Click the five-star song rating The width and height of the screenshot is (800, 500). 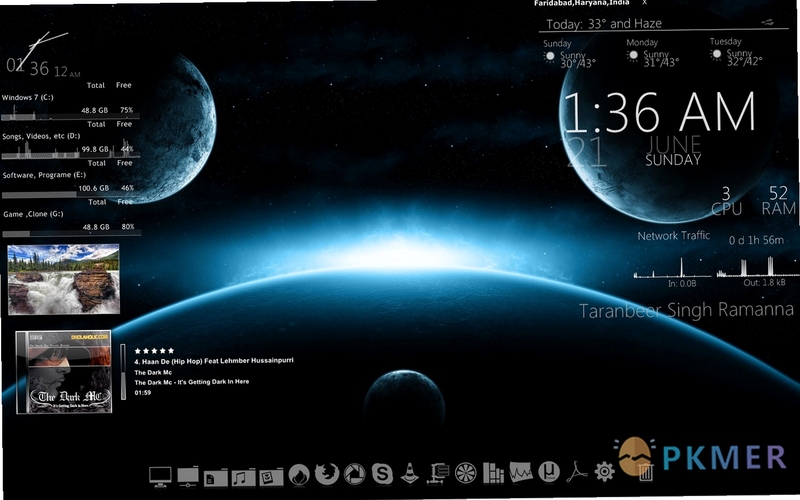(x=154, y=351)
